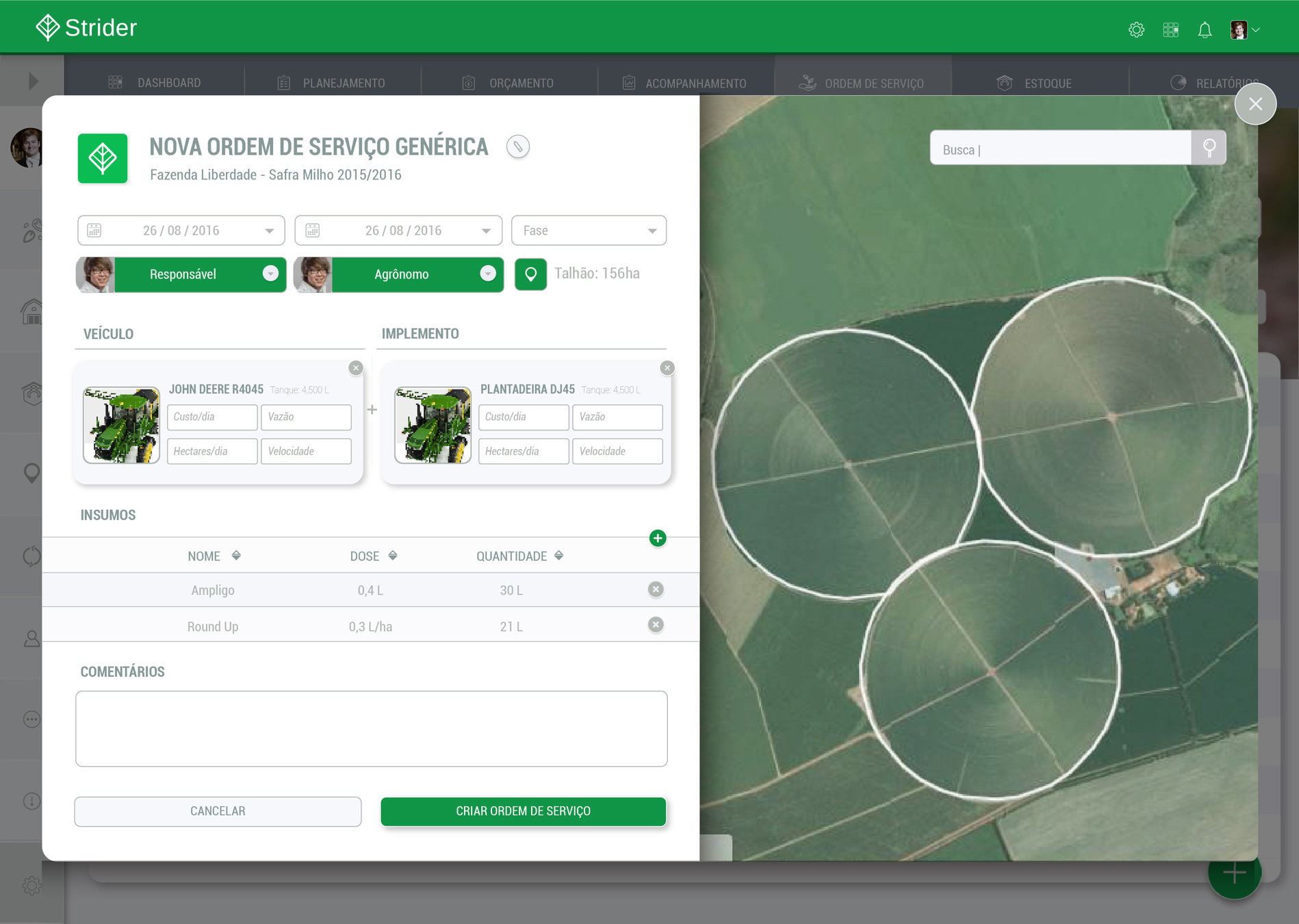The height and width of the screenshot is (924, 1299).
Task: Select the Round Up name cell
Action: [213, 626]
